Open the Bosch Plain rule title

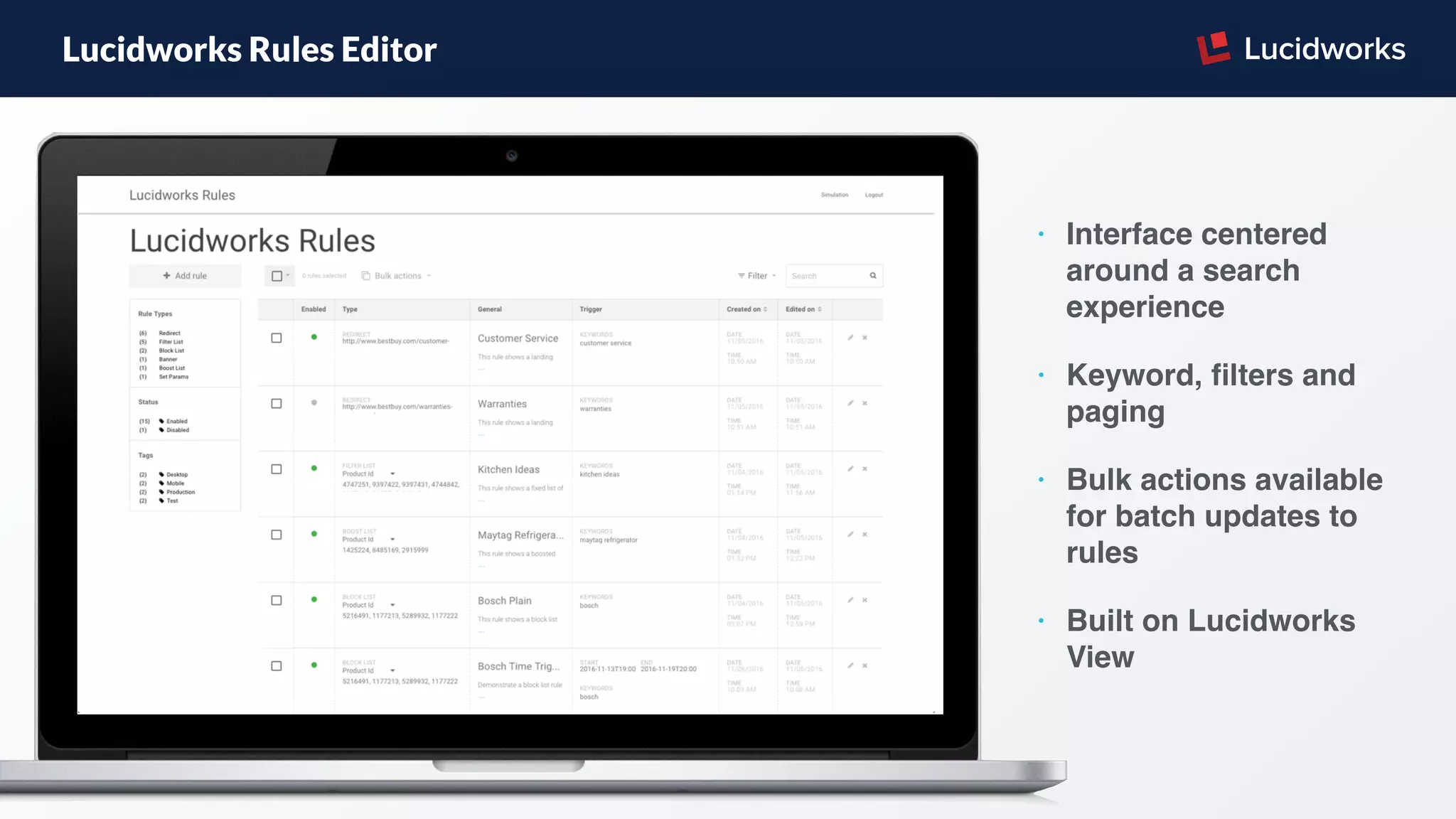click(504, 601)
